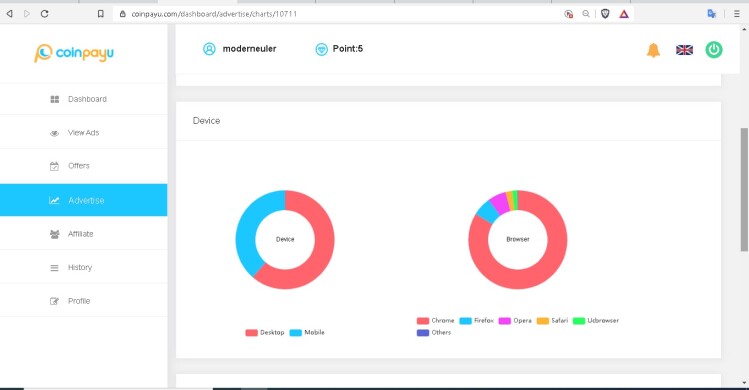Toggle Chrome legend in Browser chart
749x390 pixels.
click(435, 321)
